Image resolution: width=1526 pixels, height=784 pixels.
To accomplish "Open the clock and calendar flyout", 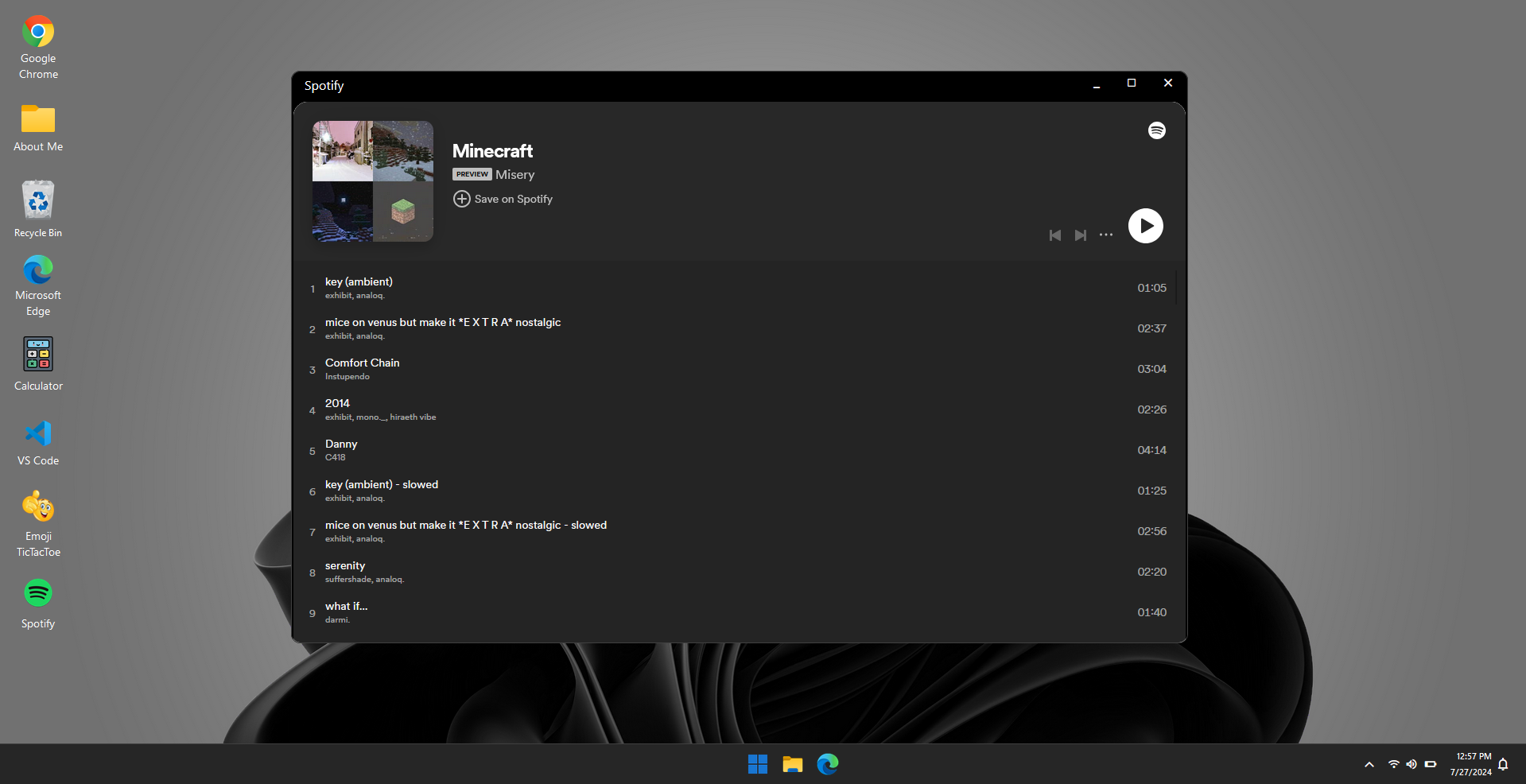I will [1470, 764].
